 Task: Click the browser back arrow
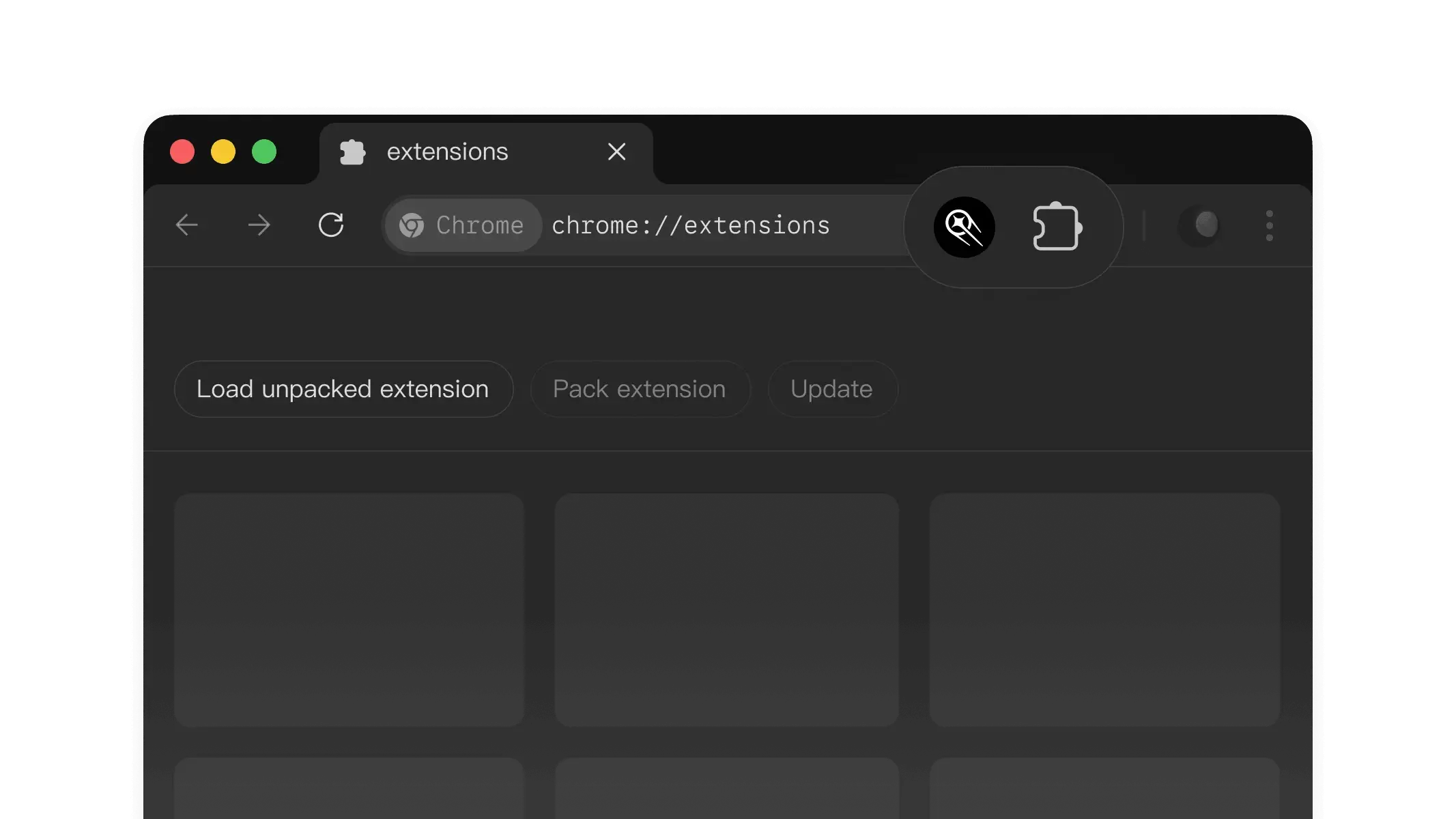tap(186, 225)
